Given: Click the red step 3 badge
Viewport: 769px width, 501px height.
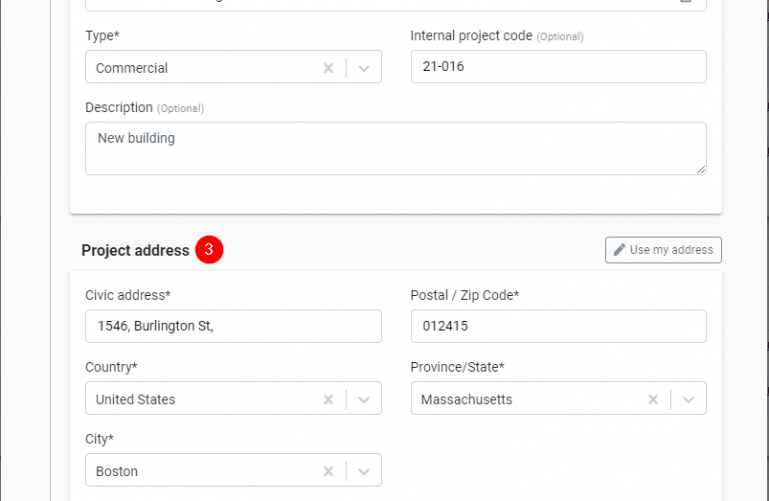Looking at the screenshot, I should pos(209,250).
